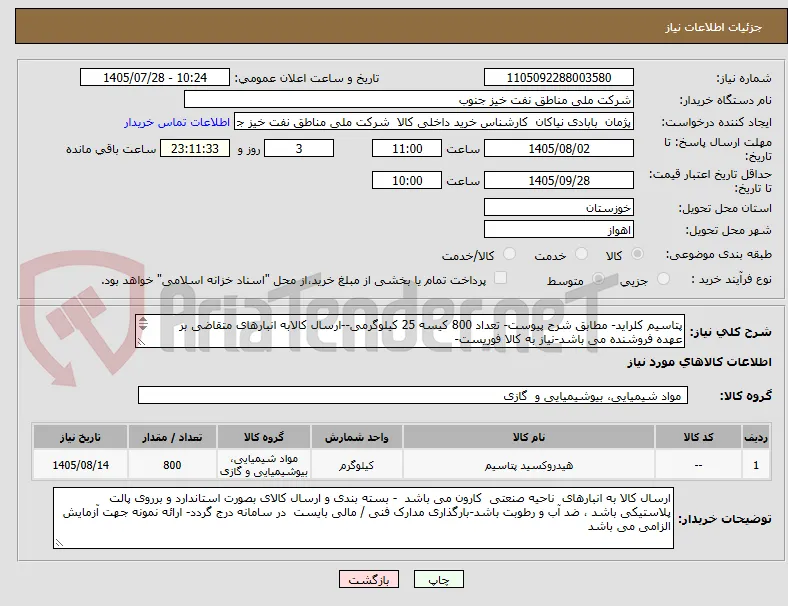The height and width of the screenshot is (606, 788).
Task: Click the up/down spinner in description box
Action: click(x=143, y=324)
